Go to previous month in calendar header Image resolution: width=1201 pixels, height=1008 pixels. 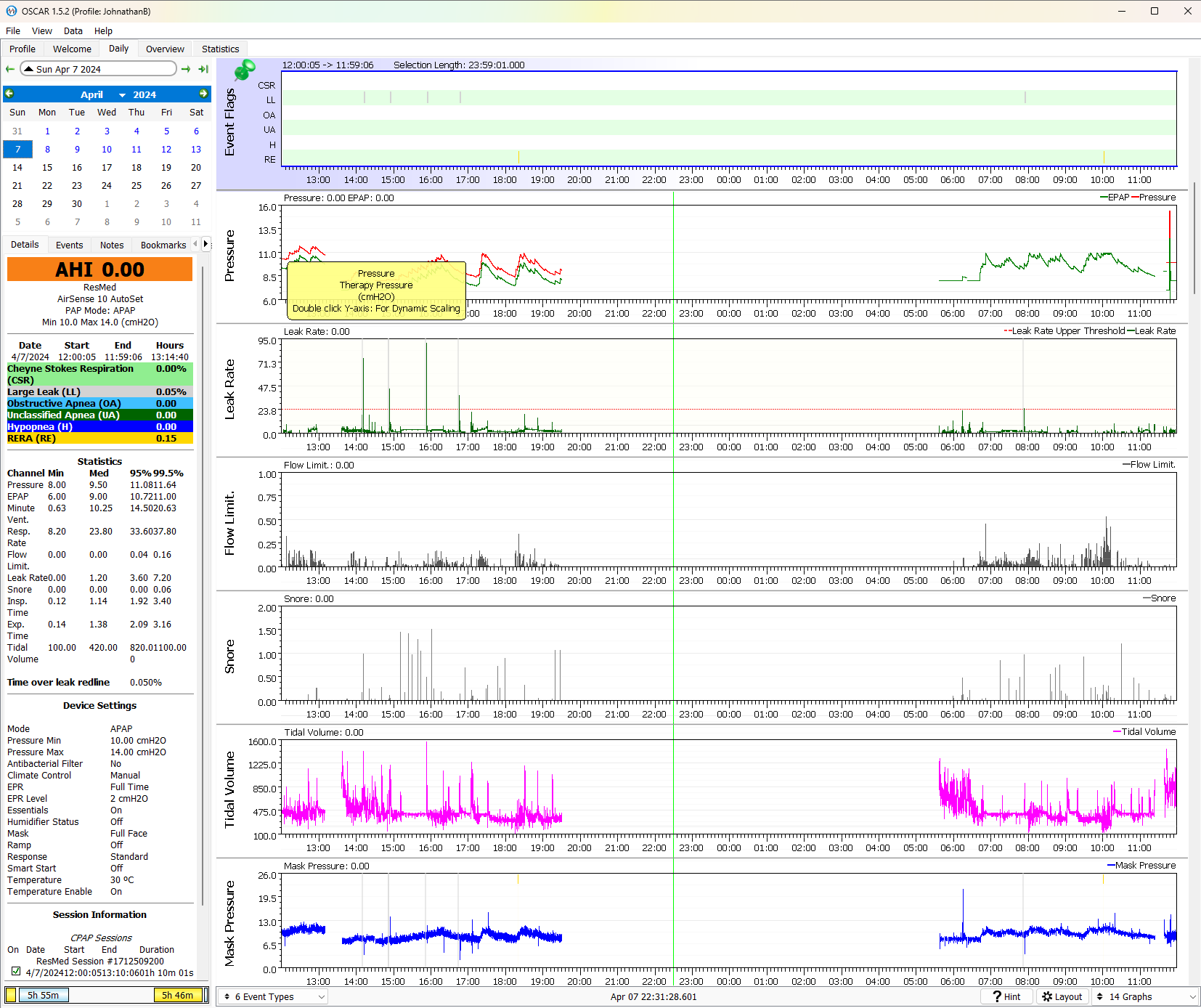coord(9,94)
